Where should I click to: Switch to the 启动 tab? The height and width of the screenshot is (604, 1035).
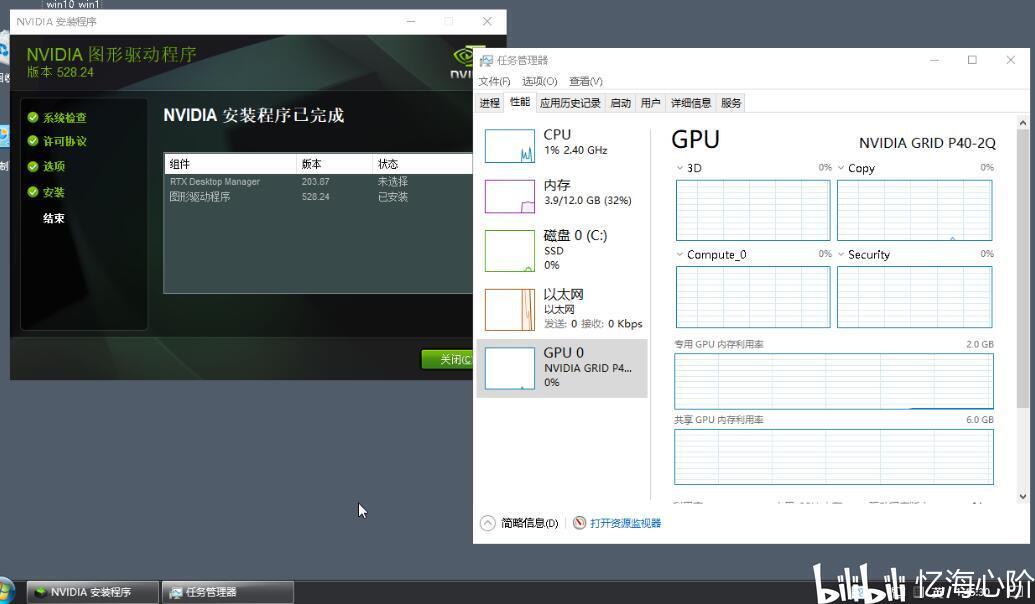tap(620, 103)
